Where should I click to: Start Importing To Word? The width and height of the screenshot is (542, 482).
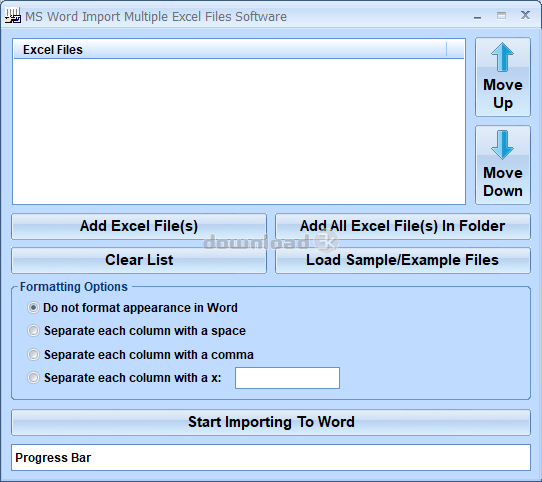pos(271,422)
